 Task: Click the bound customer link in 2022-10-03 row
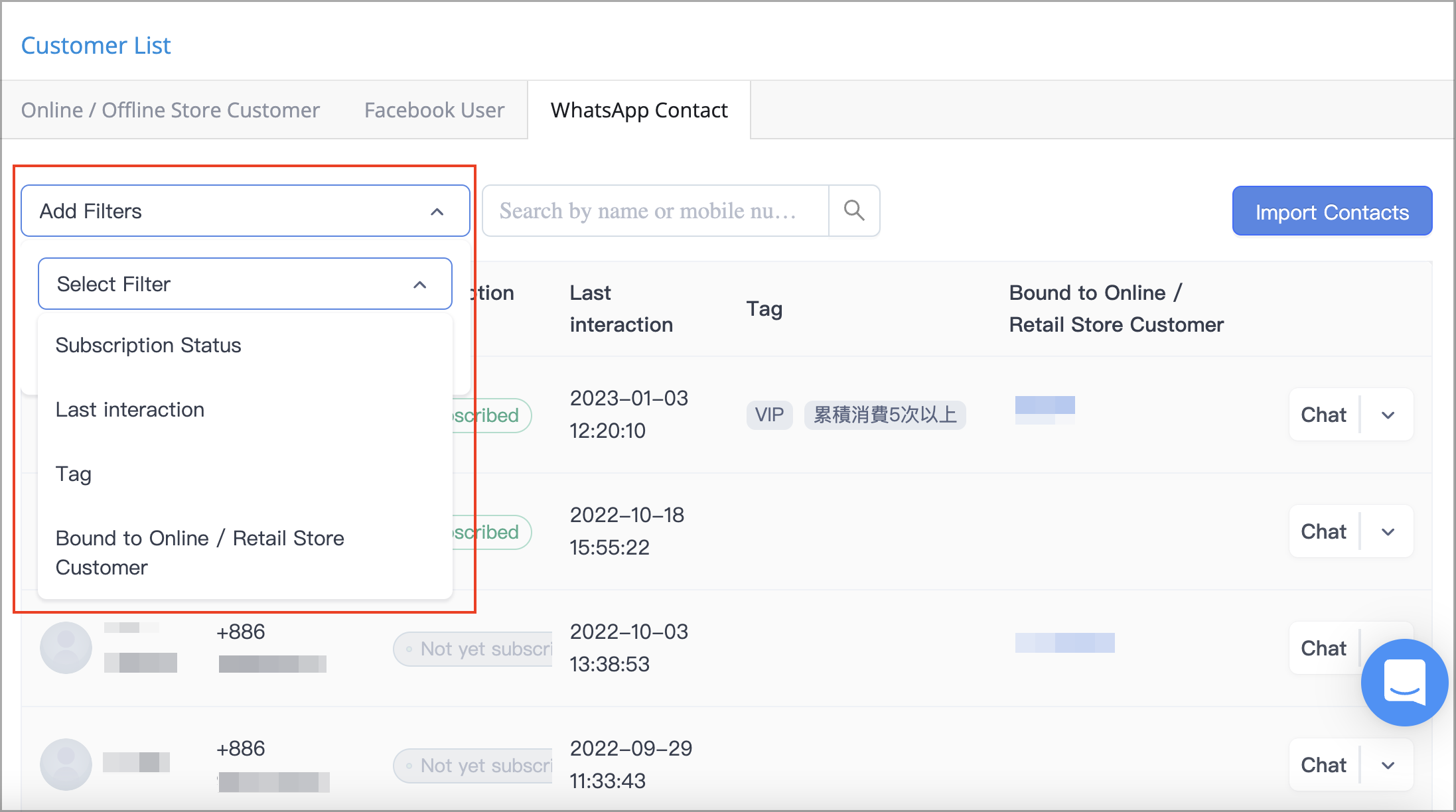[x=1065, y=643]
